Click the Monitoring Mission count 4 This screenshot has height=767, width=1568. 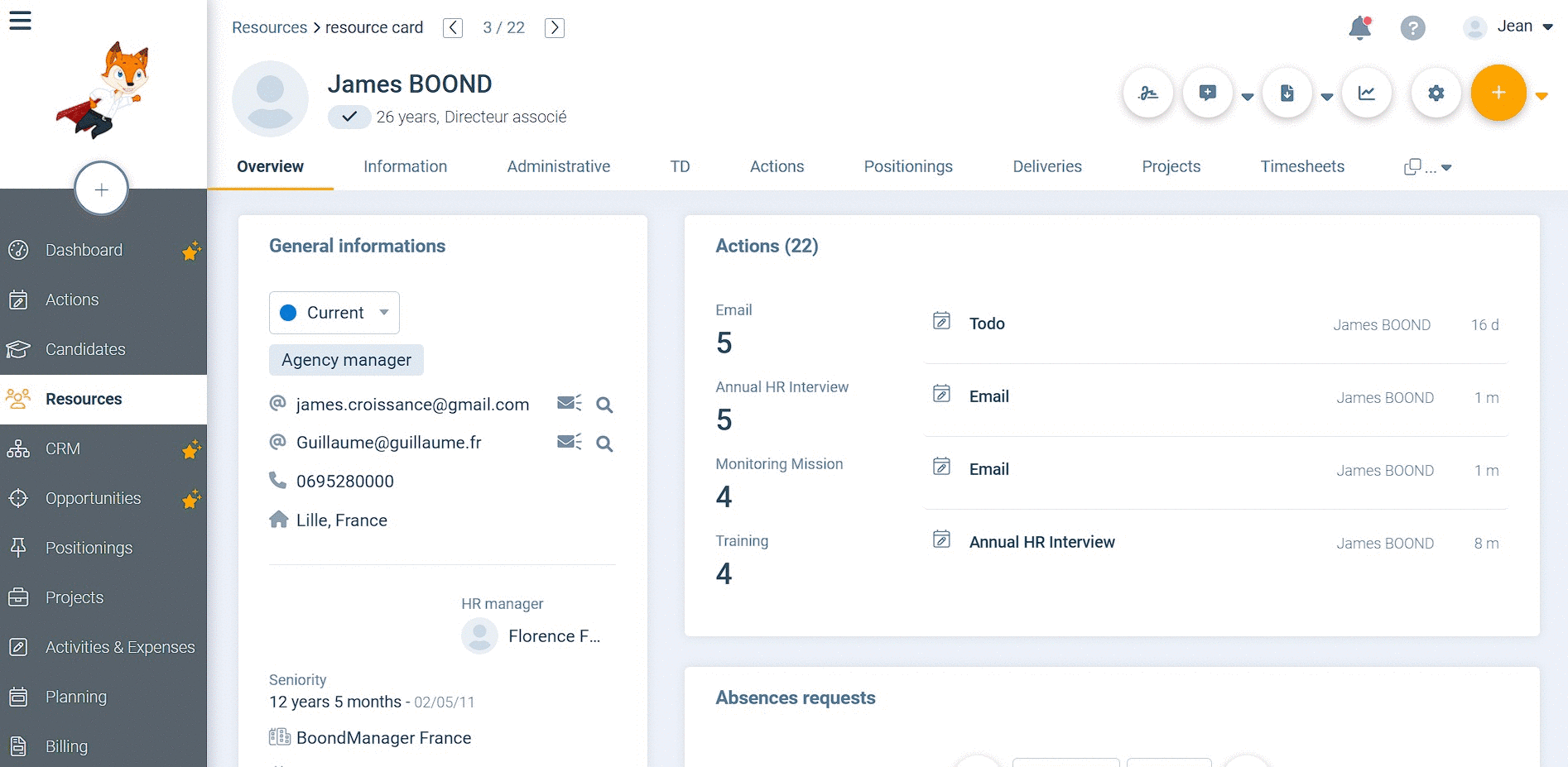pyautogui.click(x=724, y=496)
